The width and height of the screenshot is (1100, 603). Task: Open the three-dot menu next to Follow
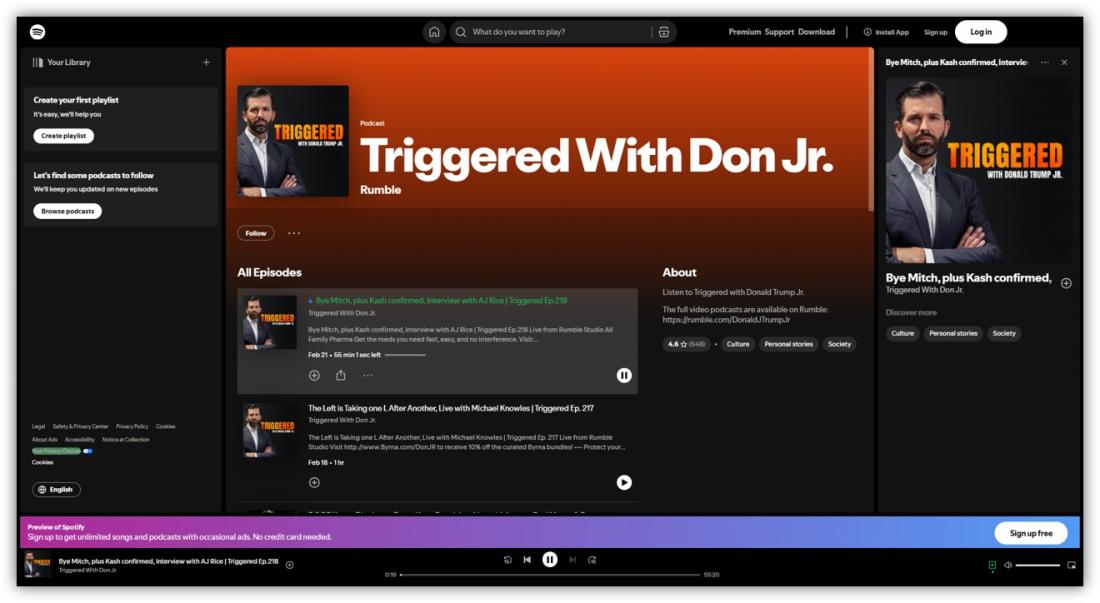click(x=294, y=233)
